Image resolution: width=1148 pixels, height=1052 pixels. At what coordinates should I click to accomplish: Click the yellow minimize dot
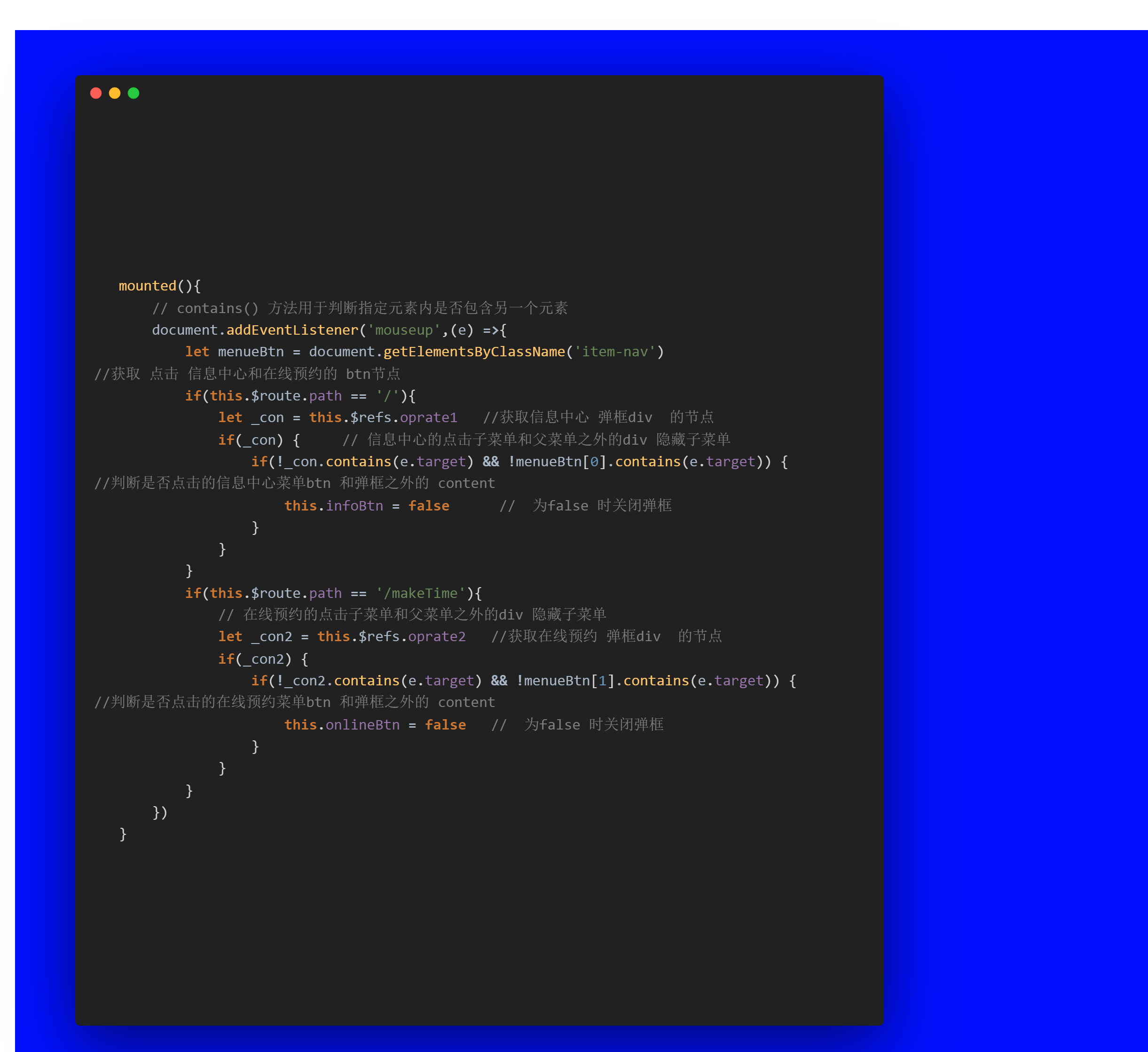pyautogui.click(x=114, y=93)
